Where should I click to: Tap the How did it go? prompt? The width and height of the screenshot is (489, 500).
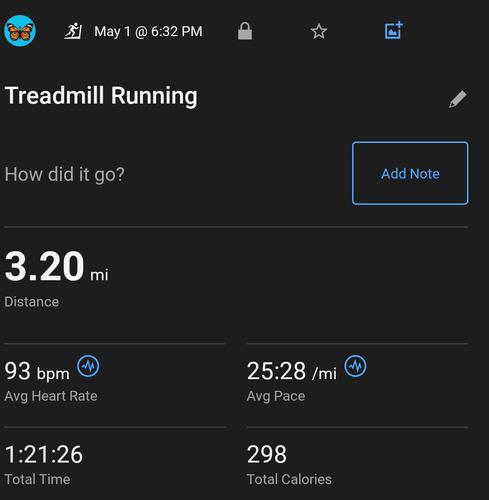point(64,174)
